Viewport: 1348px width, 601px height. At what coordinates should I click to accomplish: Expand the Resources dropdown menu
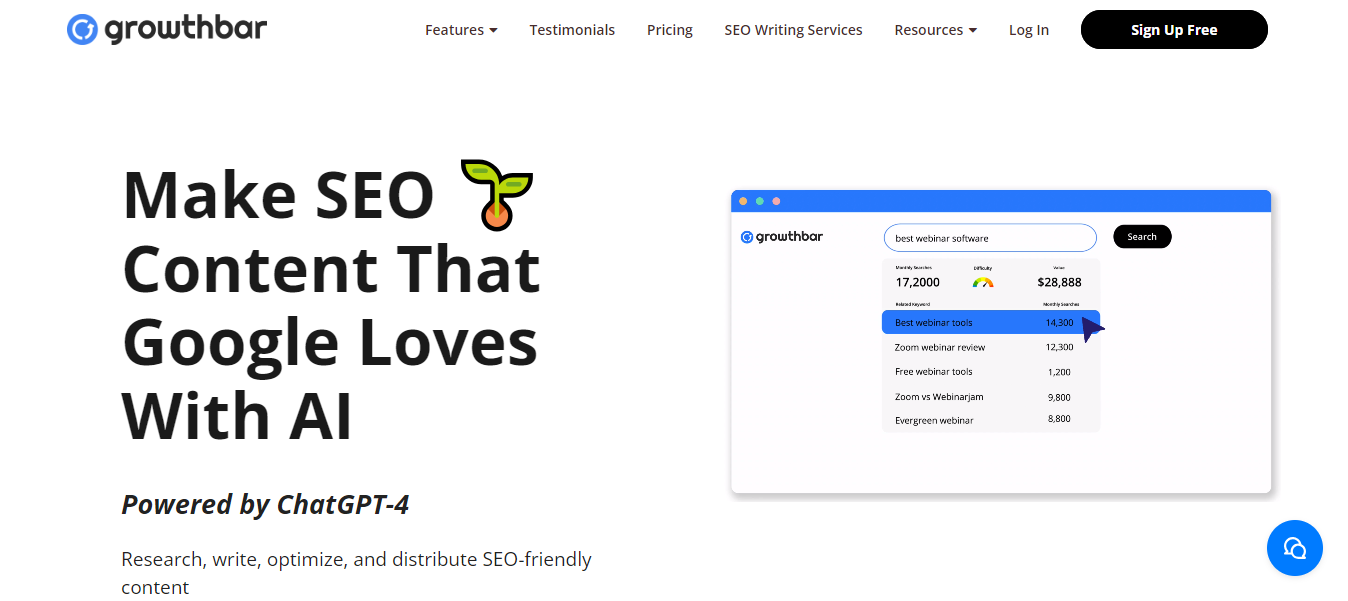point(935,30)
